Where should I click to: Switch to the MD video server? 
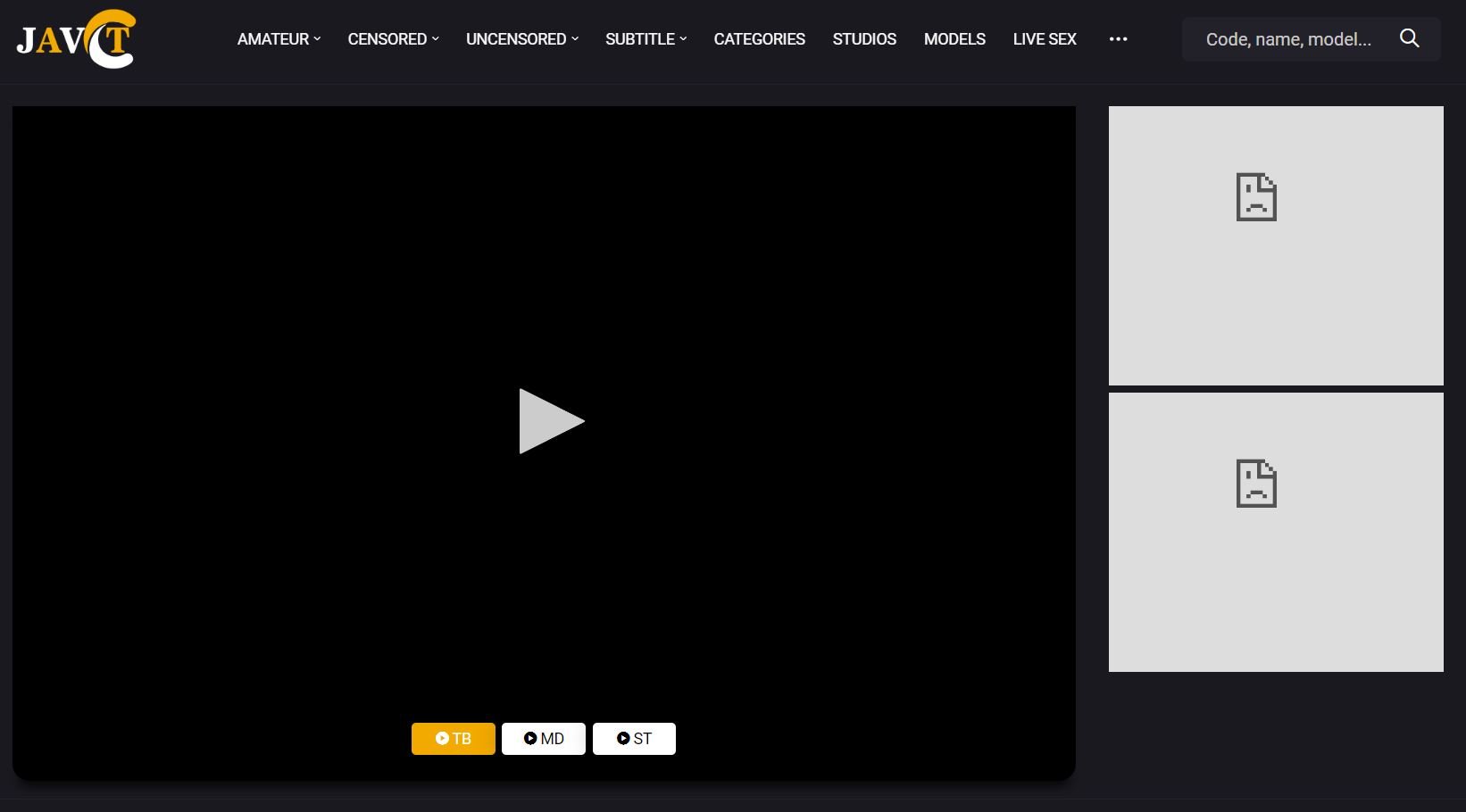543,739
